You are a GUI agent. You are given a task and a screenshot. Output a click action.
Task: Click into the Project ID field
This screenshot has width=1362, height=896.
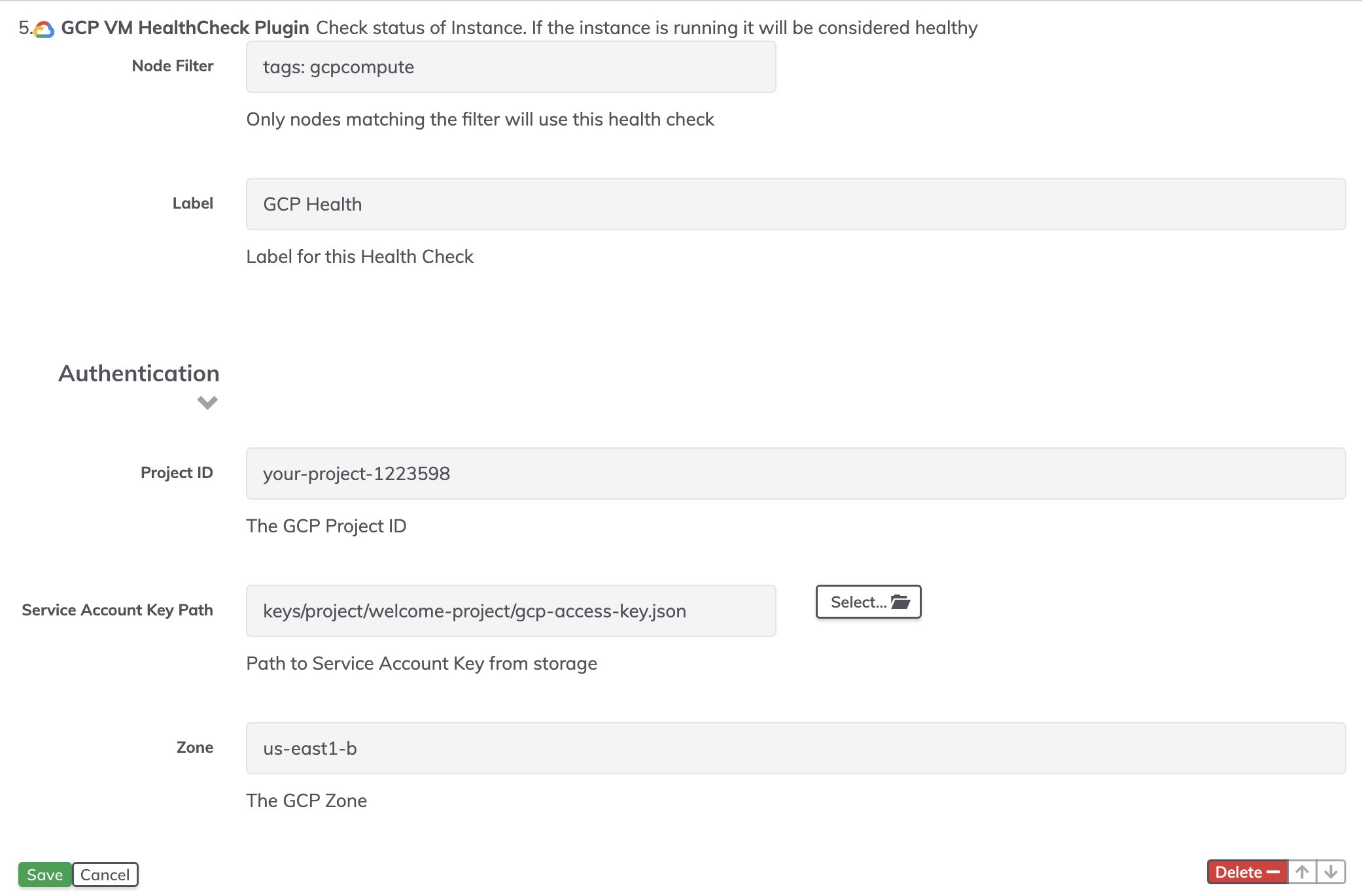click(795, 474)
